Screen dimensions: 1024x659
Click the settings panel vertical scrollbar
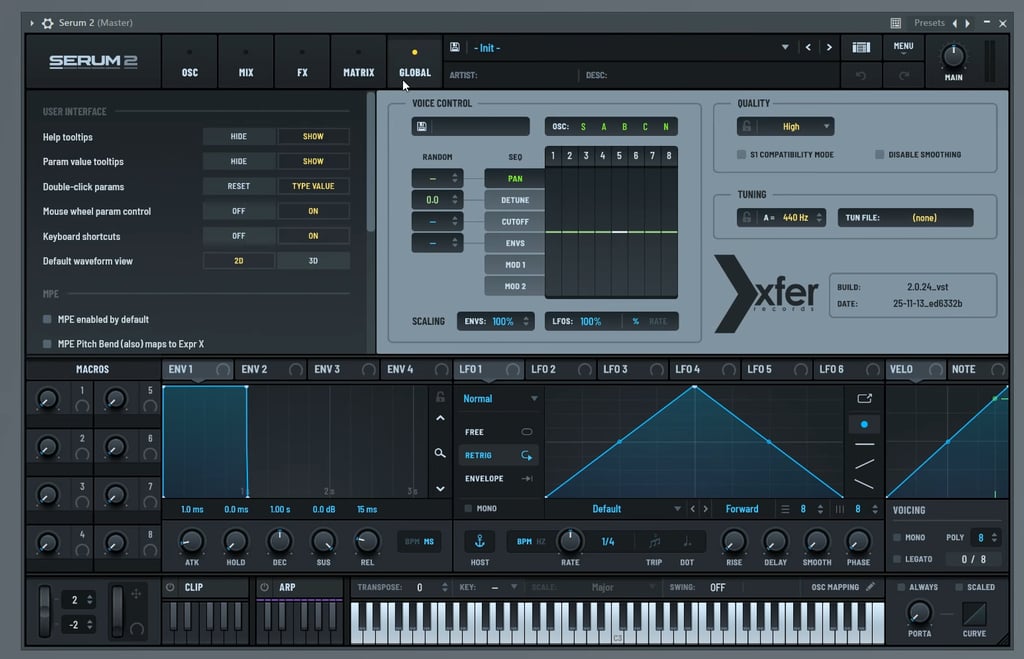click(x=370, y=161)
